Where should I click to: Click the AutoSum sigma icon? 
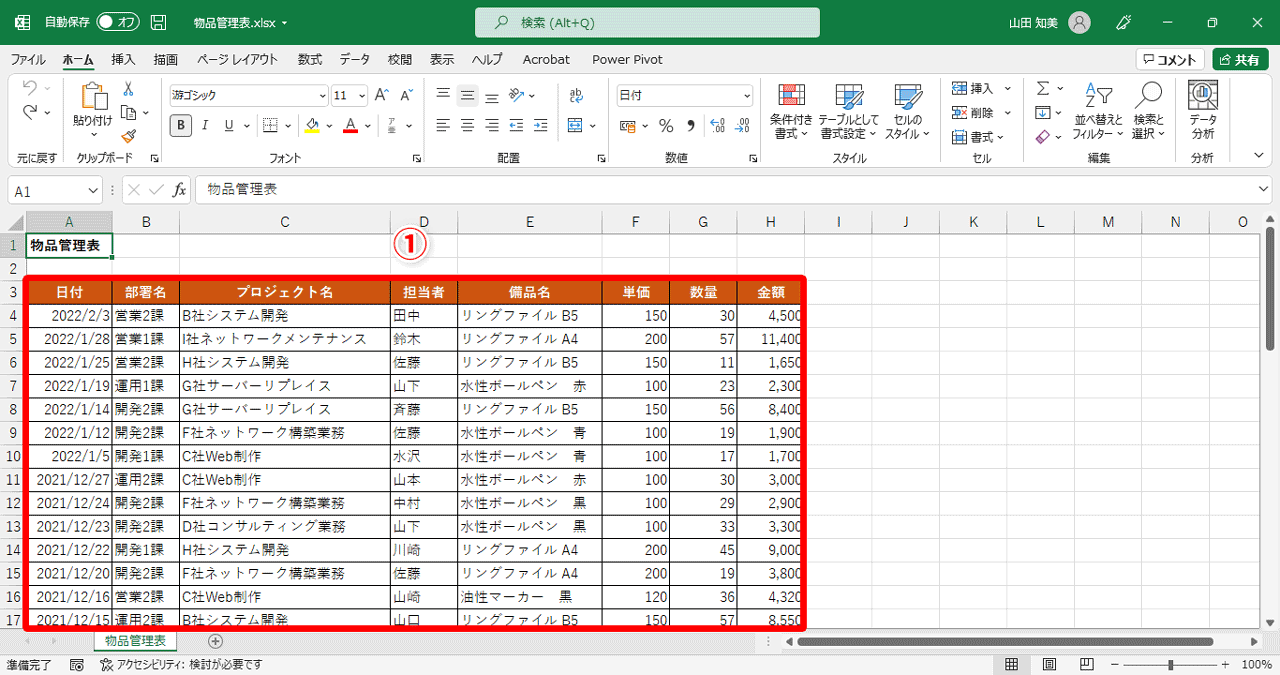click(x=1043, y=88)
